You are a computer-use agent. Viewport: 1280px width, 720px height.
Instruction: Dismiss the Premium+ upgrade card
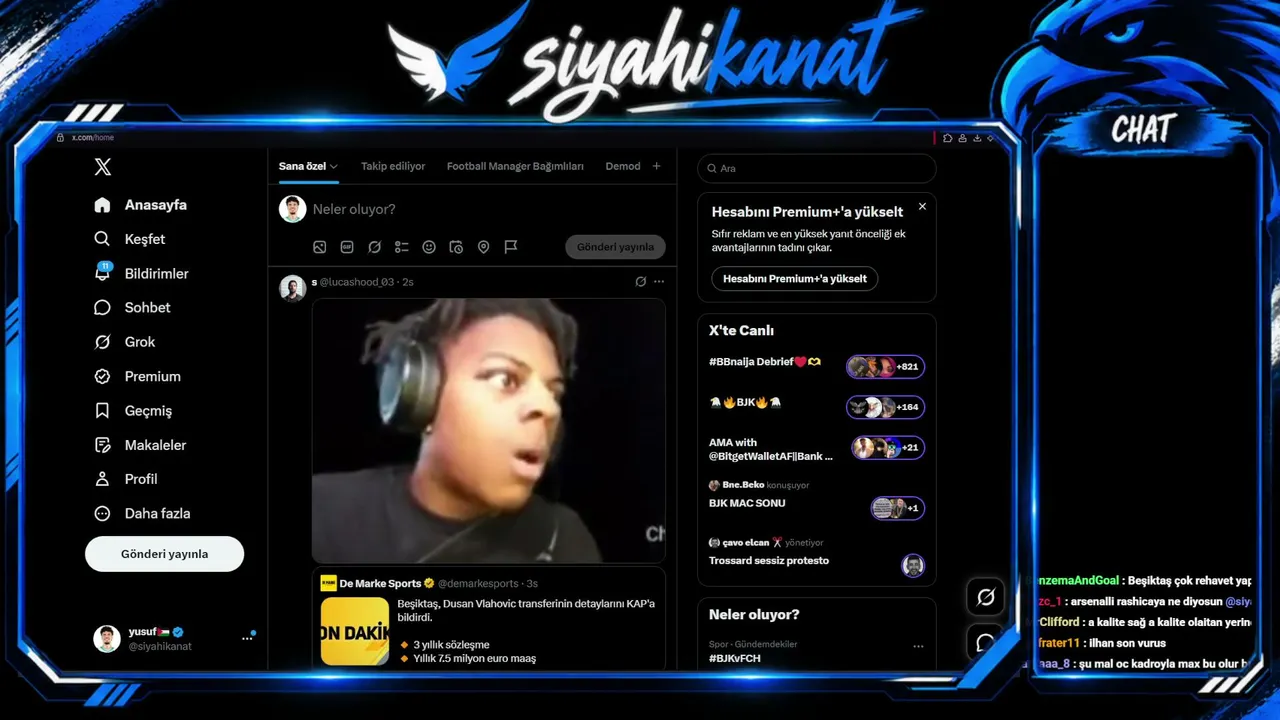[922, 207]
